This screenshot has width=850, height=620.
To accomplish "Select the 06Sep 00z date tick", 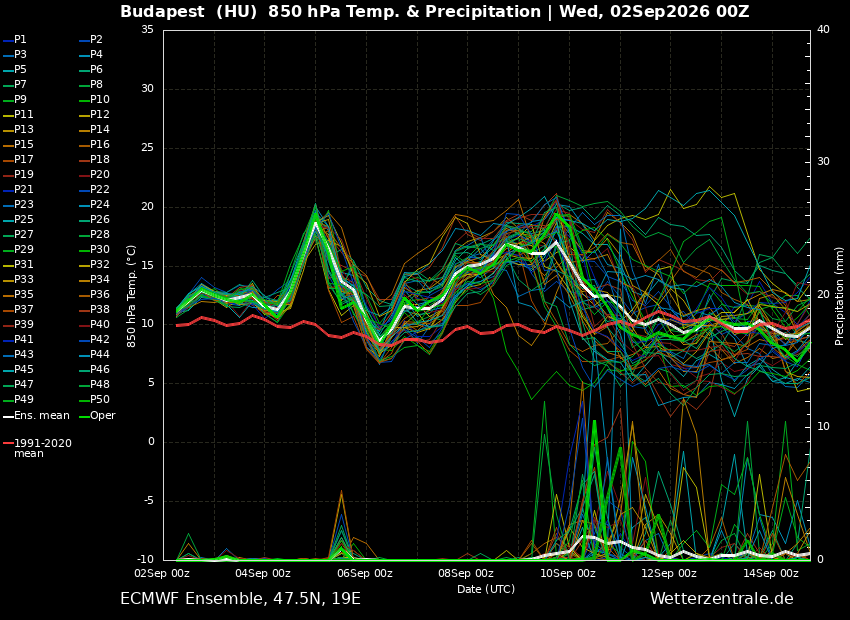I will (365, 573).
